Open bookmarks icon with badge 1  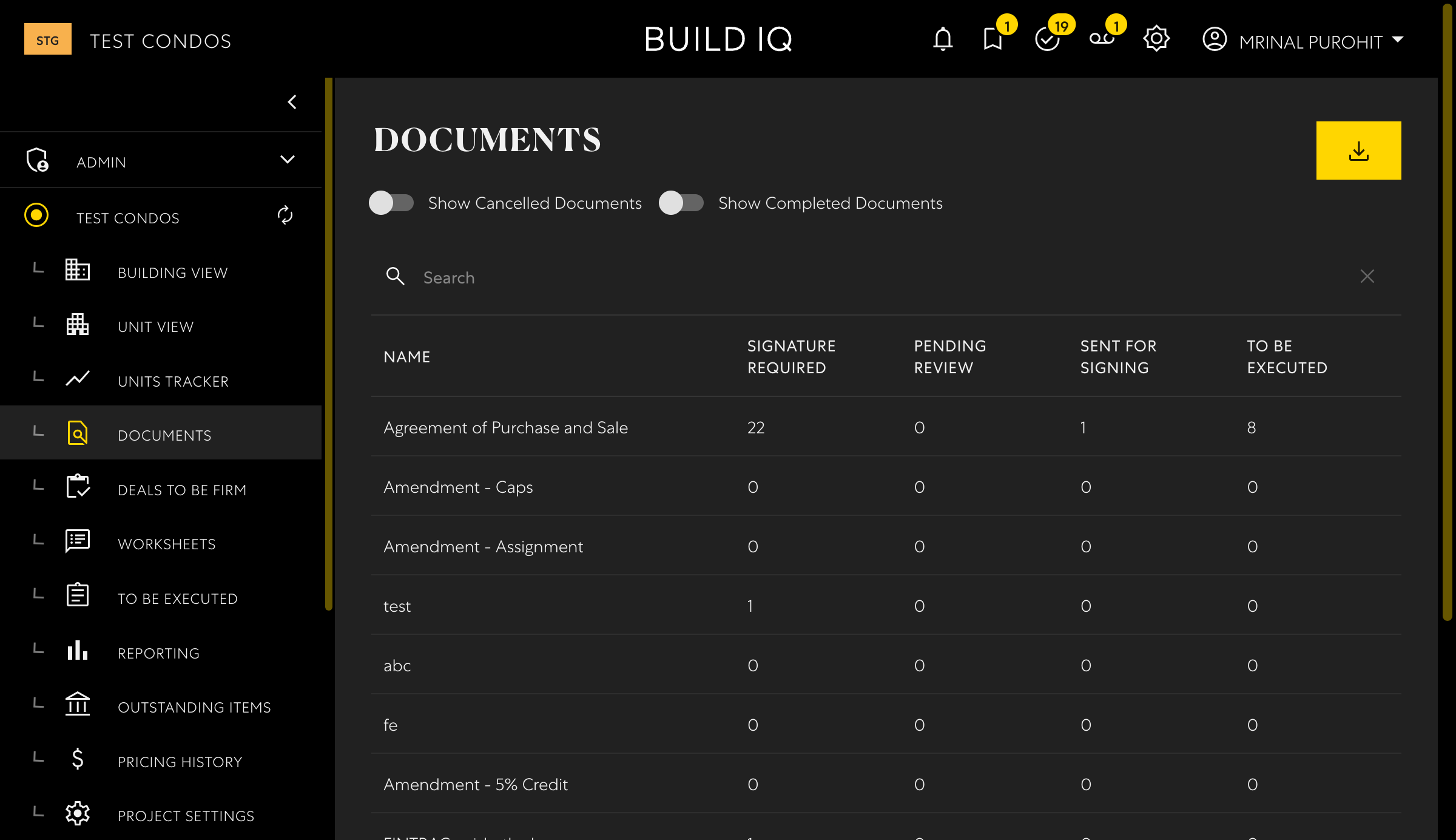coord(993,39)
